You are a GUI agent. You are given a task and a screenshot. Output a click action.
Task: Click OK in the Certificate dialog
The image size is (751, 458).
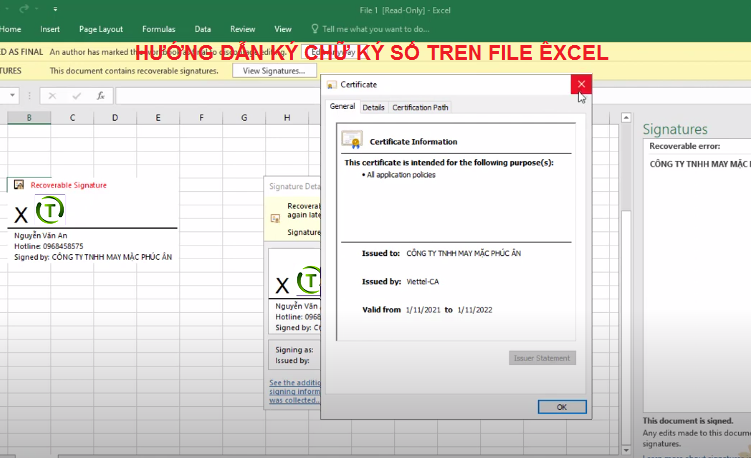[x=562, y=407]
